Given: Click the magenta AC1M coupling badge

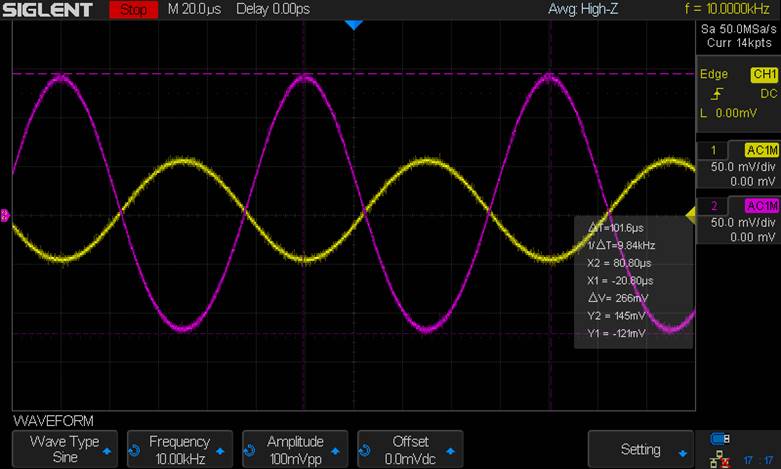Looking at the screenshot, I should point(762,206).
